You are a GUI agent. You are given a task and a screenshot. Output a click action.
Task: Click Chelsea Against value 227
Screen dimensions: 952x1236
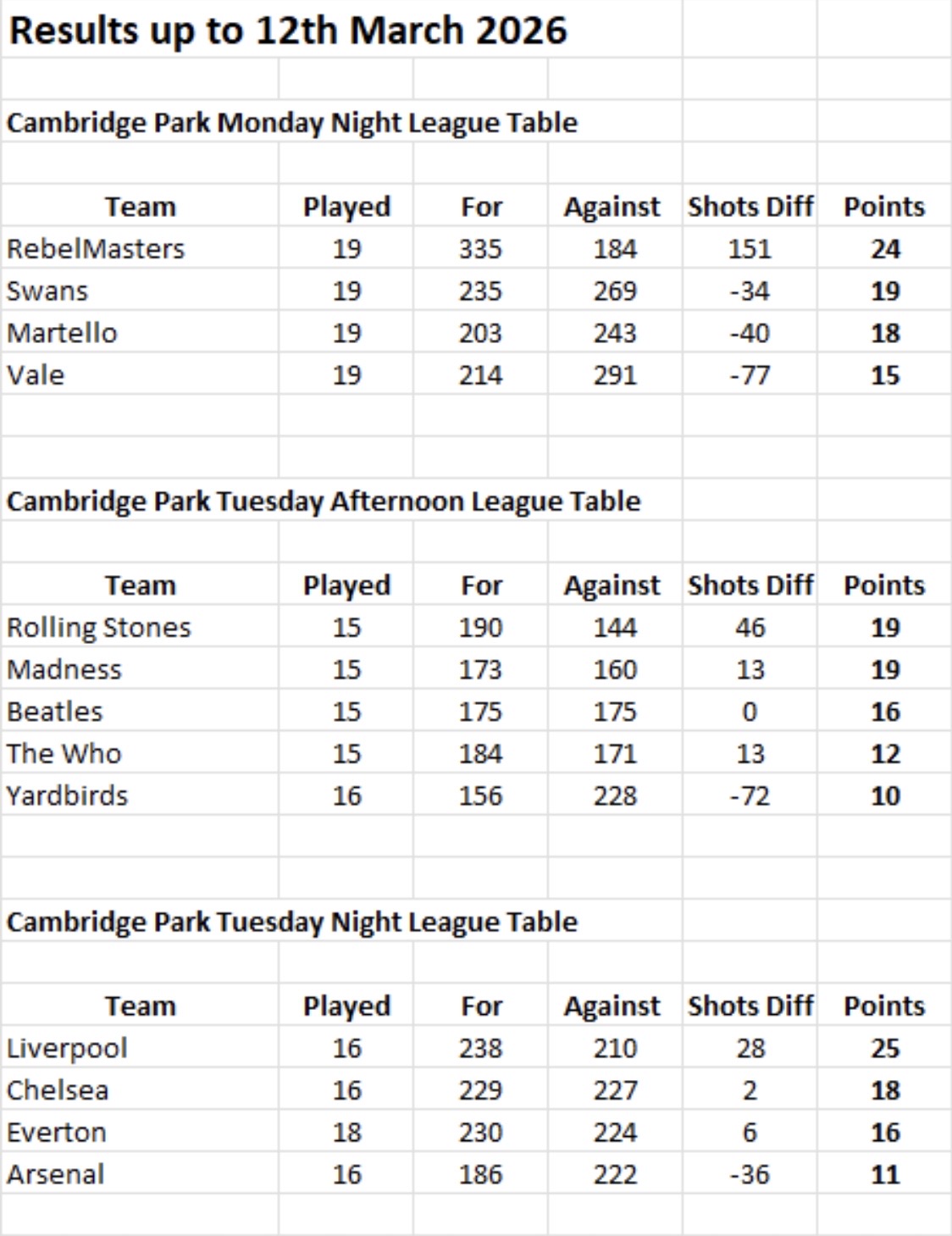tap(615, 1090)
